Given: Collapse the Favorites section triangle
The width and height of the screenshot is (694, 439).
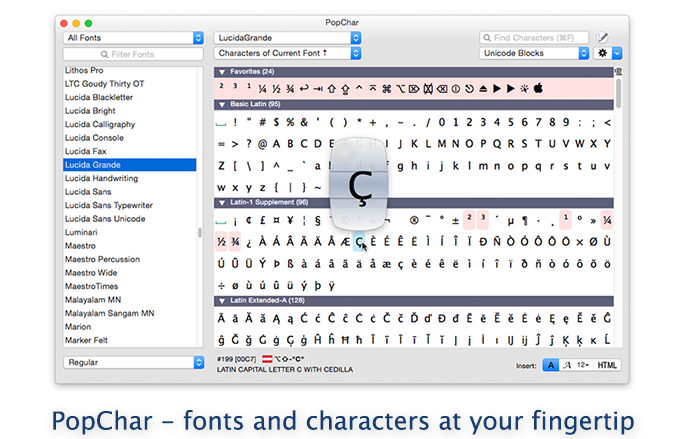Looking at the screenshot, I should [x=221, y=72].
